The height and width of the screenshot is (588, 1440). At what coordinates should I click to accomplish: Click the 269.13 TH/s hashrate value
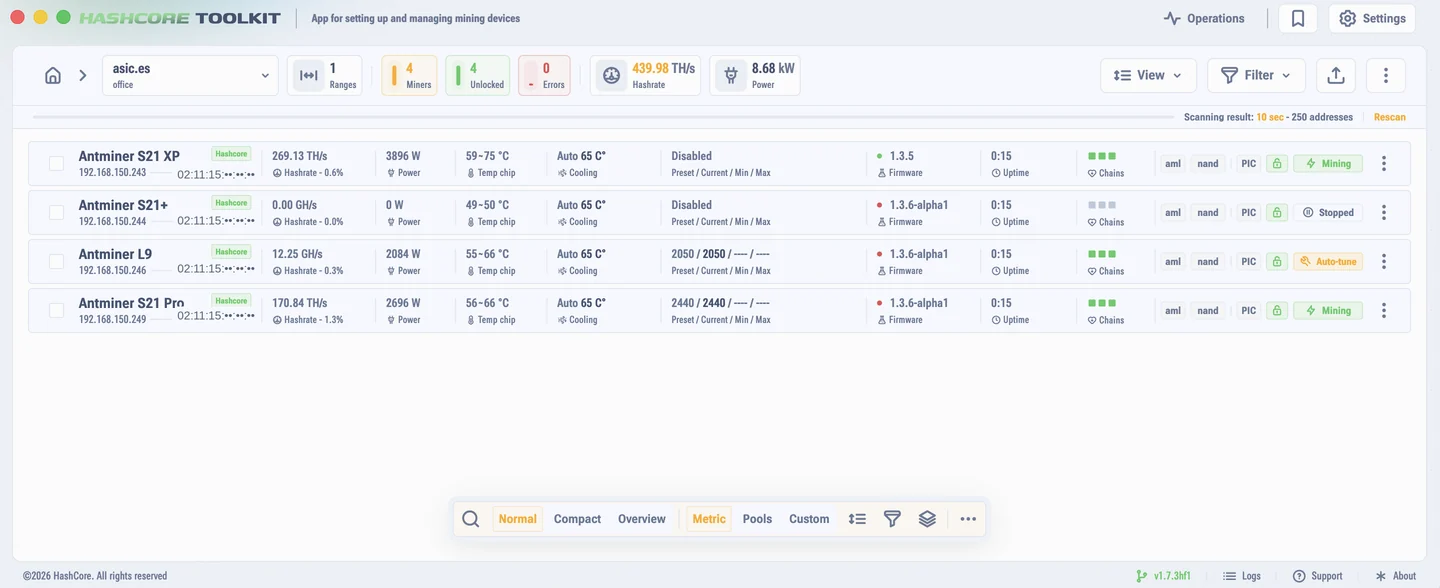coord(299,156)
